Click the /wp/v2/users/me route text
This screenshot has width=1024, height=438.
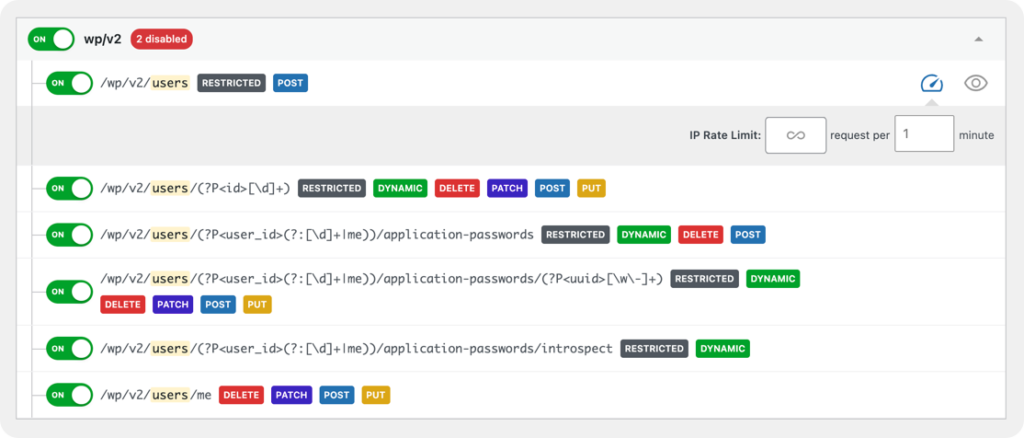click(156, 395)
